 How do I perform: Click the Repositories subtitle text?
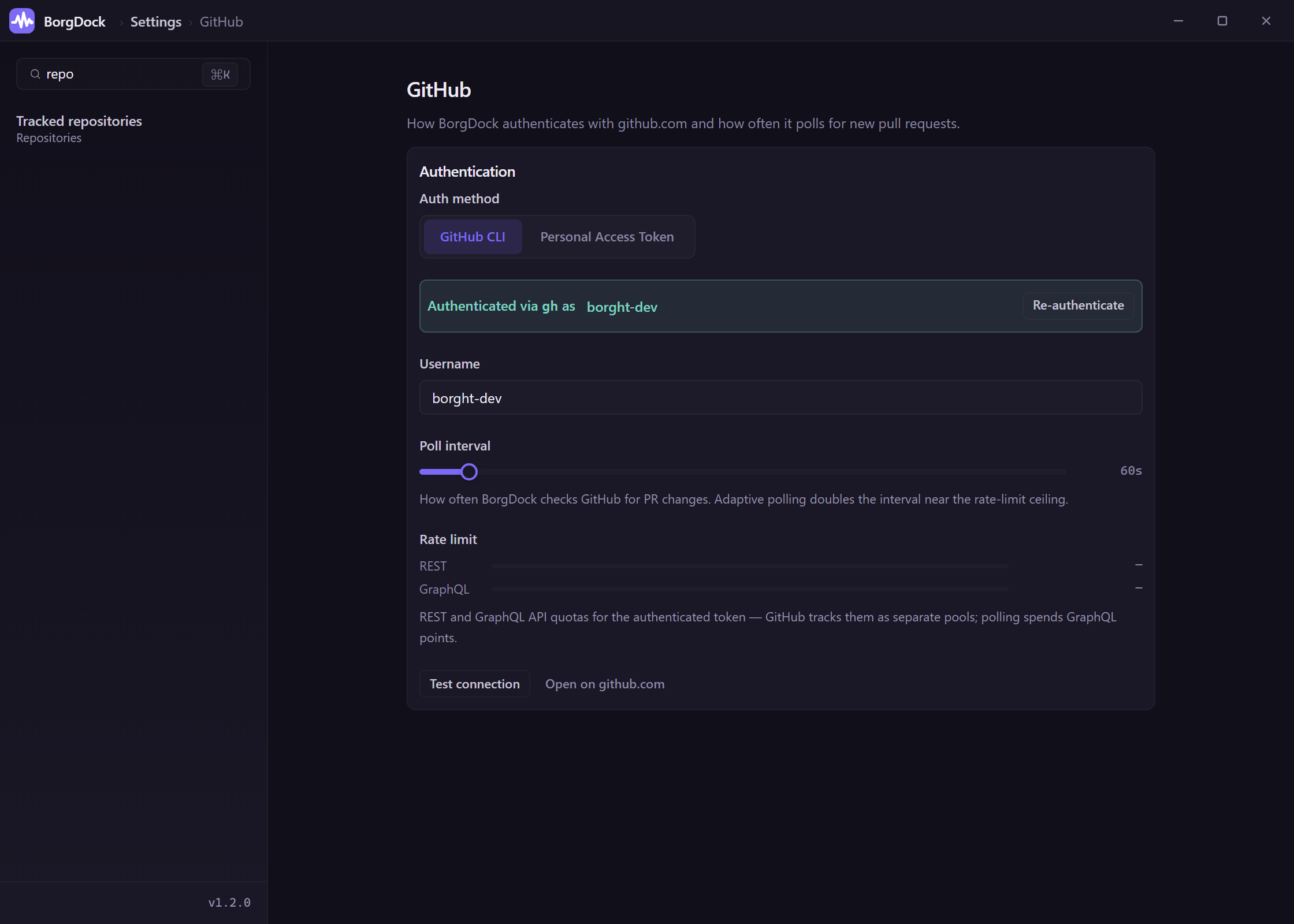coord(49,138)
